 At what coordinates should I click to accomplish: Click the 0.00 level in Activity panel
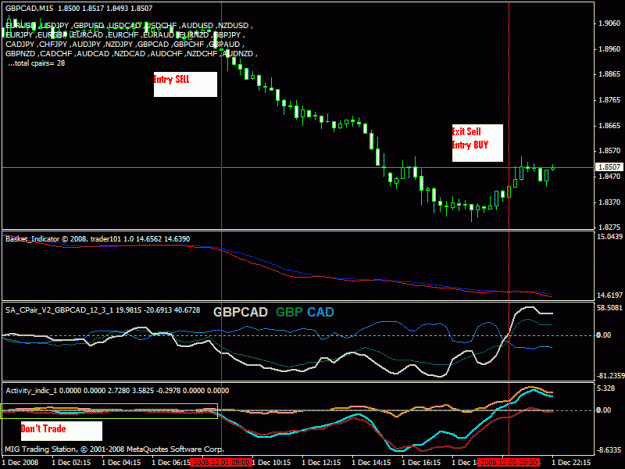[604, 410]
